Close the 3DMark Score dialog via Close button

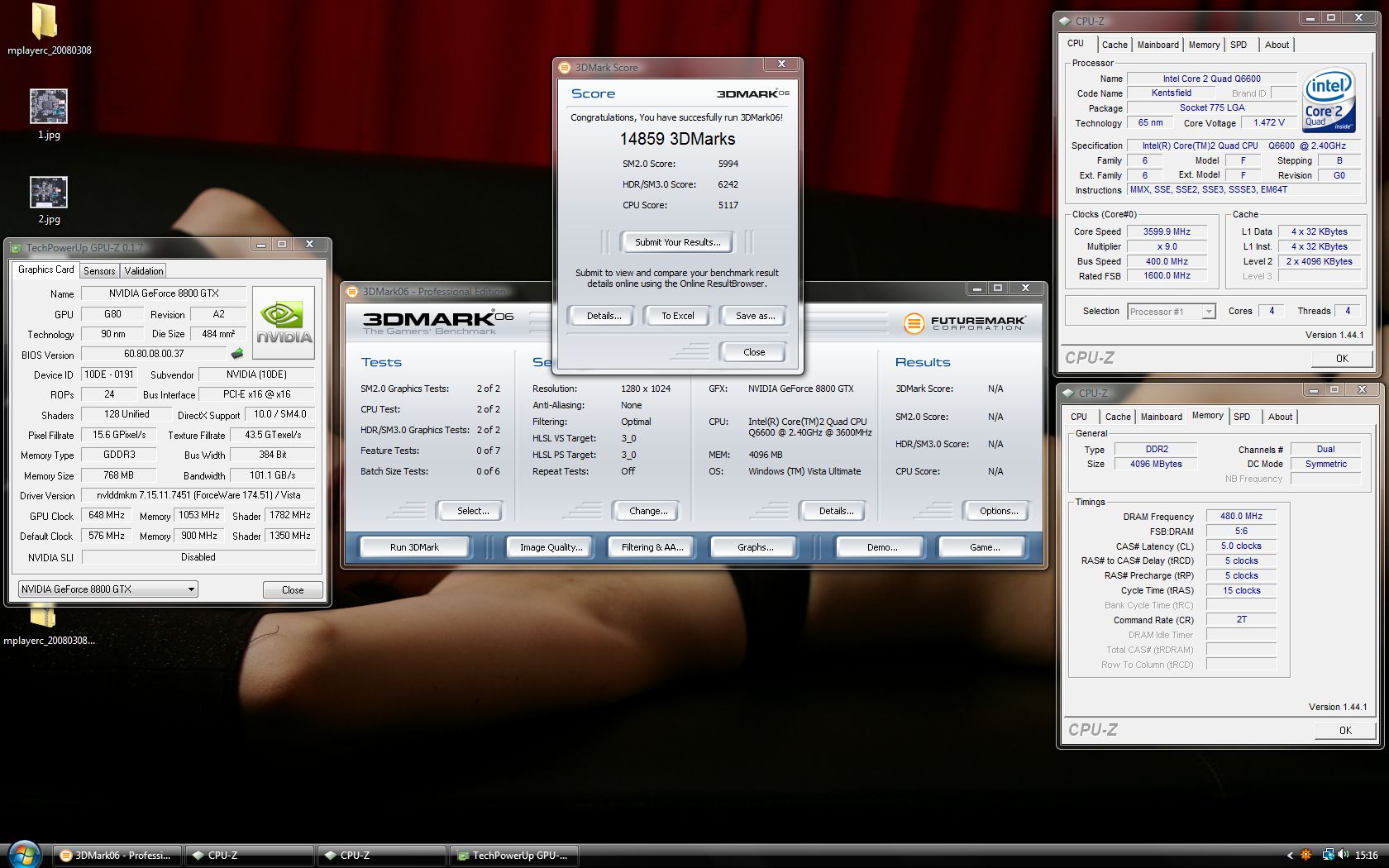point(753,352)
